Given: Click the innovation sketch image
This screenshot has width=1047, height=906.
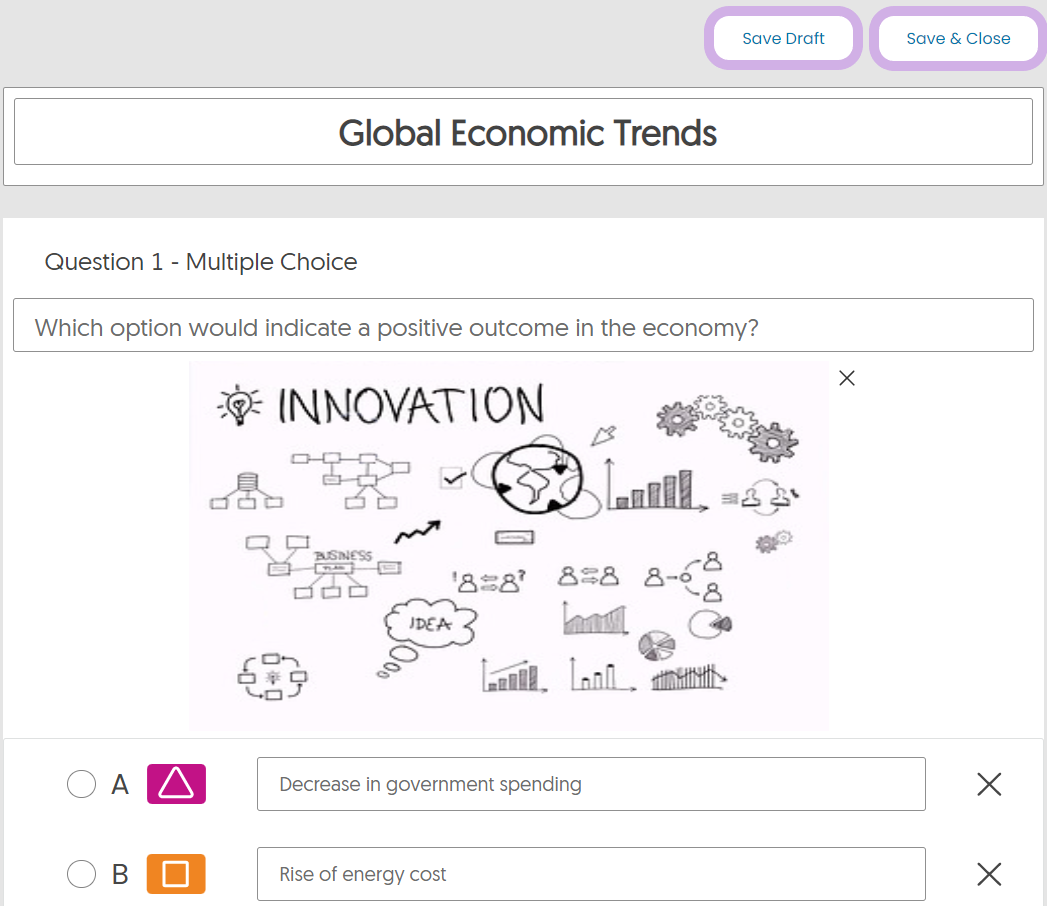Looking at the screenshot, I should pyautogui.click(x=509, y=546).
